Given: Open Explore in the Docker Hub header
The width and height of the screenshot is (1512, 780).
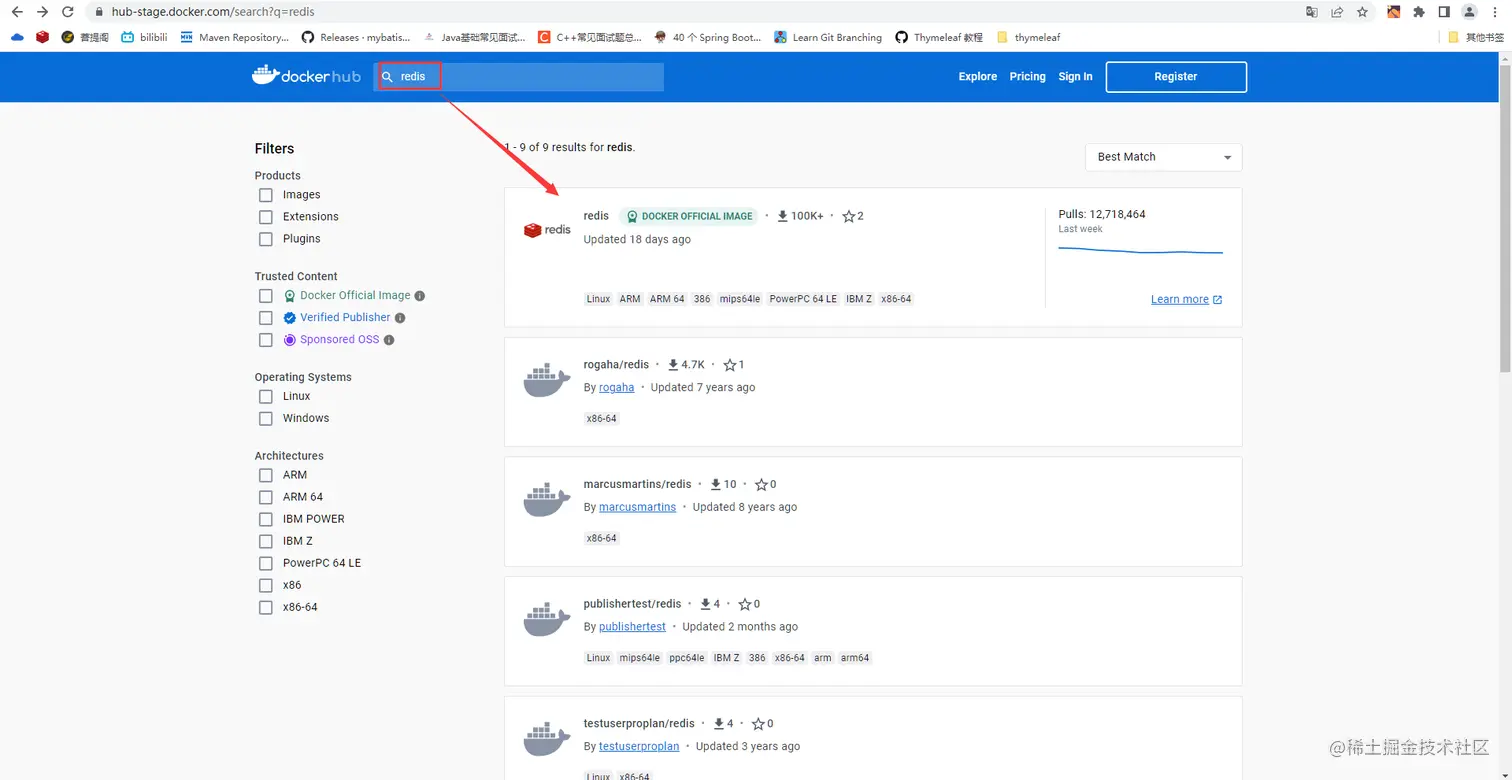Looking at the screenshot, I should [x=978, y=77].
